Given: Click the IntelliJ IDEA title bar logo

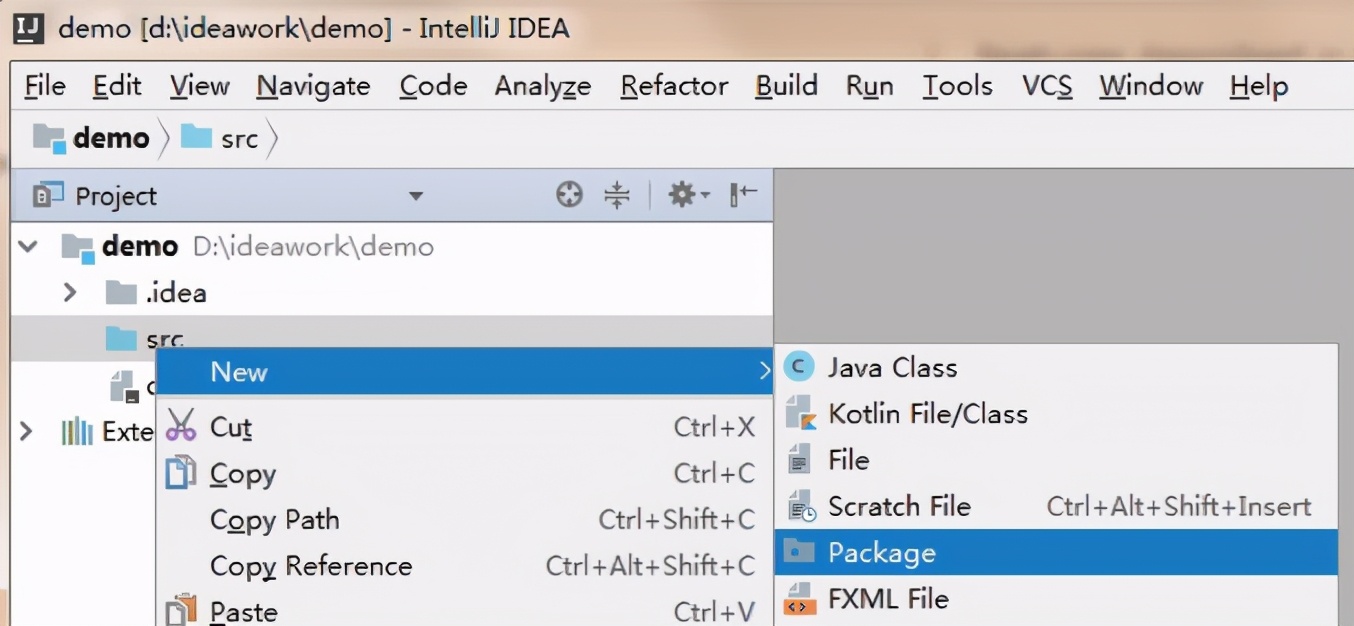Looking at the screenshot, I should (29, 28).
